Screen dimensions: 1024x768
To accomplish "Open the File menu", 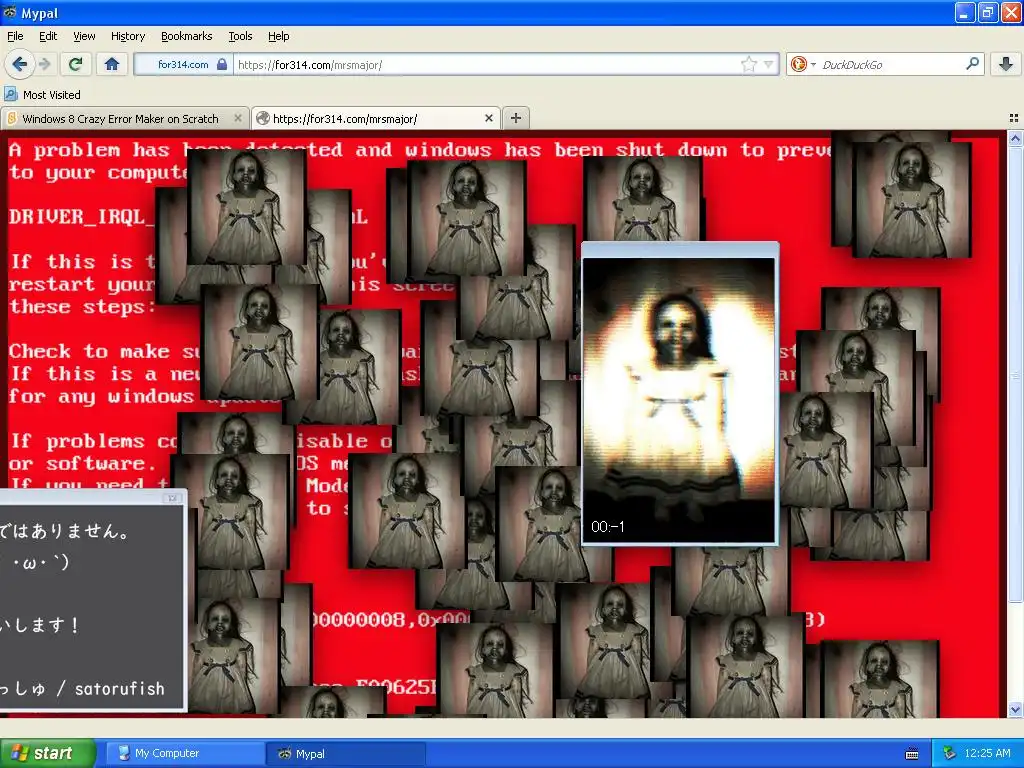I will (15, 36).
